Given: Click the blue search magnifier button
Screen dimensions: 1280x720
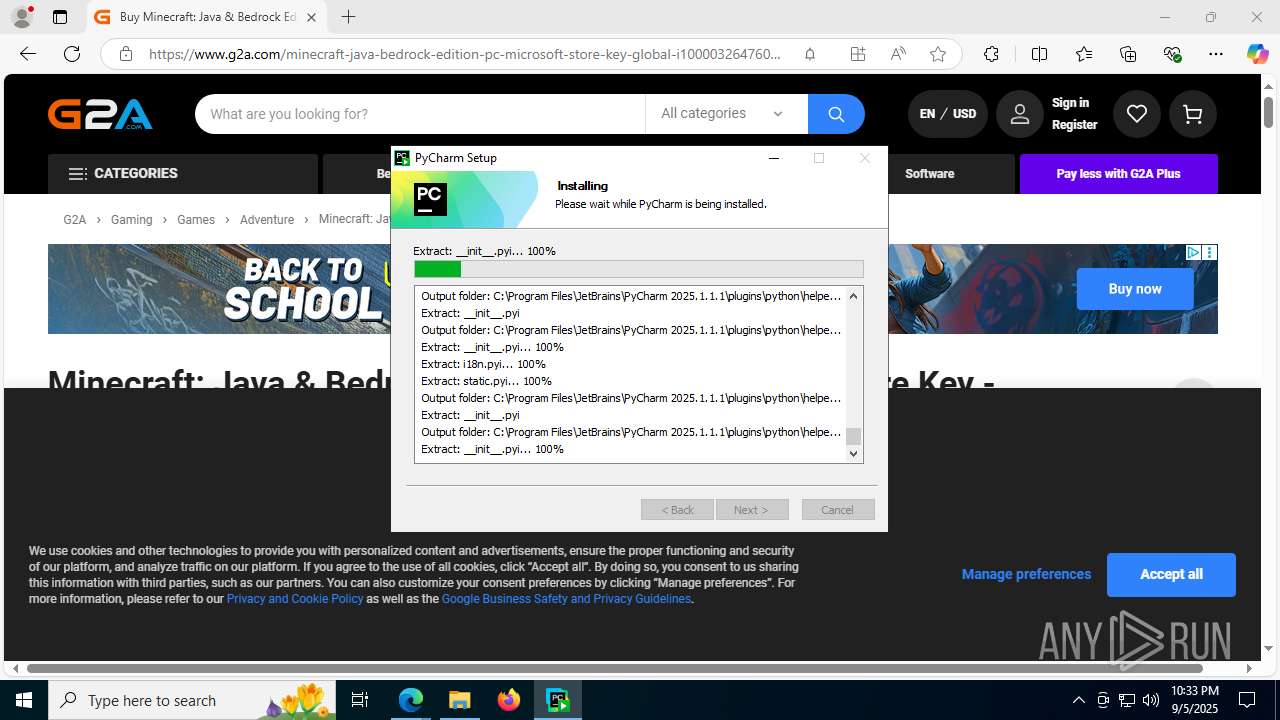Looking at the screenshot, I should tap(836, 114).
